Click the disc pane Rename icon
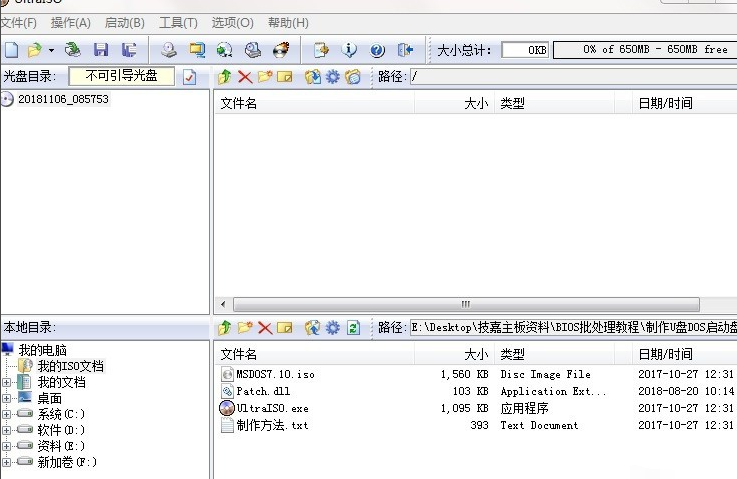 click(x=285, y=77)
